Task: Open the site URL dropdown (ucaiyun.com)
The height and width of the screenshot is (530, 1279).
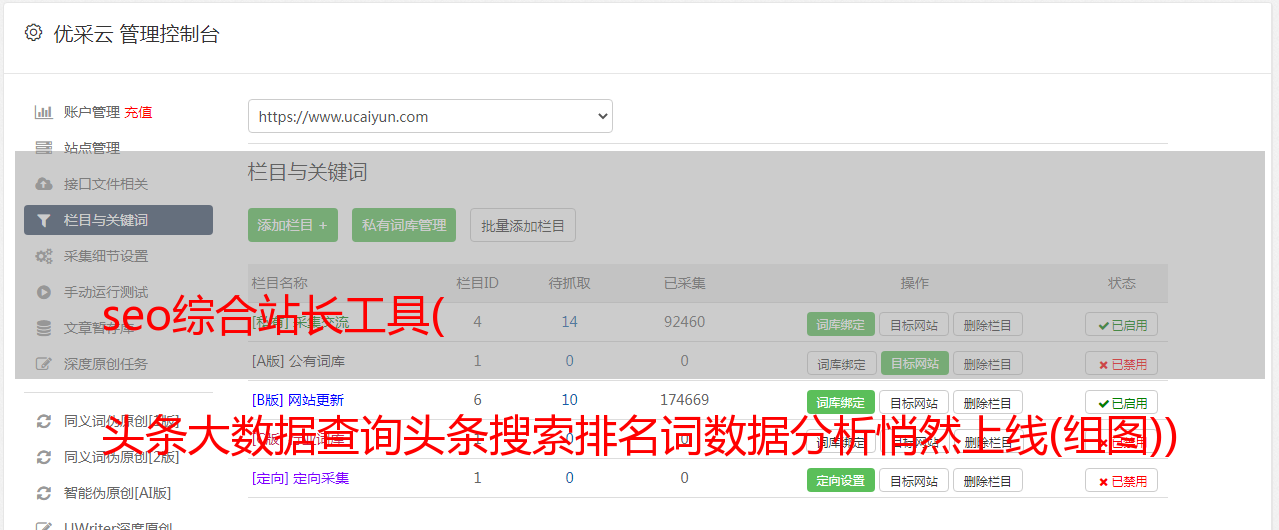Action: coord(430,116)
